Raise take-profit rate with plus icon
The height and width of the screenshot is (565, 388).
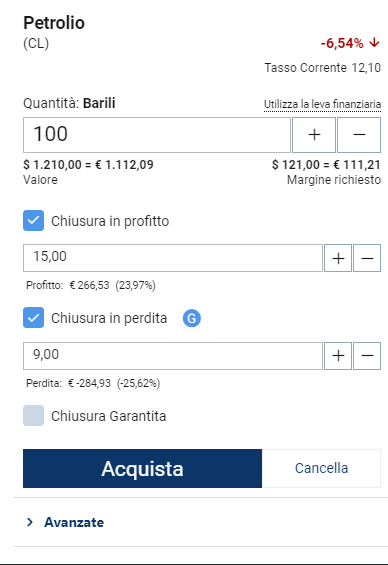(x=338, y=258)
